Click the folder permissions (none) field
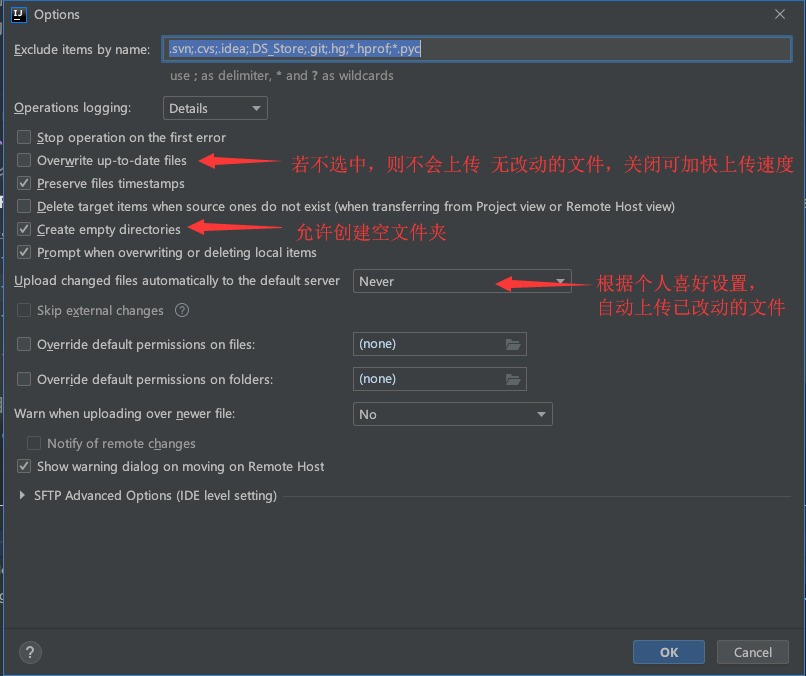The height and width of the screenshot is (676, 806). pyautogui.click(x=439, y=379)
